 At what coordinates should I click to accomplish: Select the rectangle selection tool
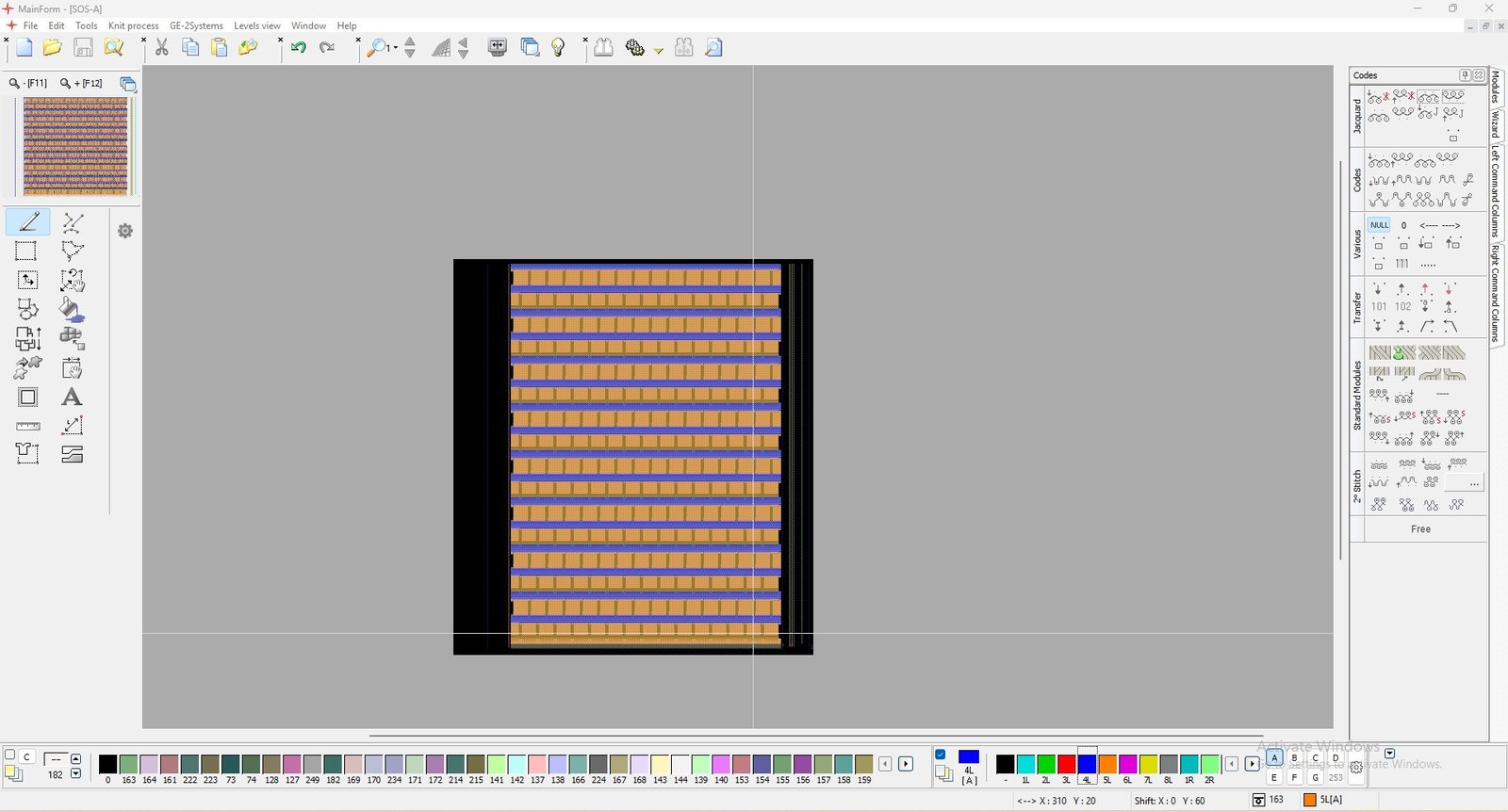(x=26, y=252)
